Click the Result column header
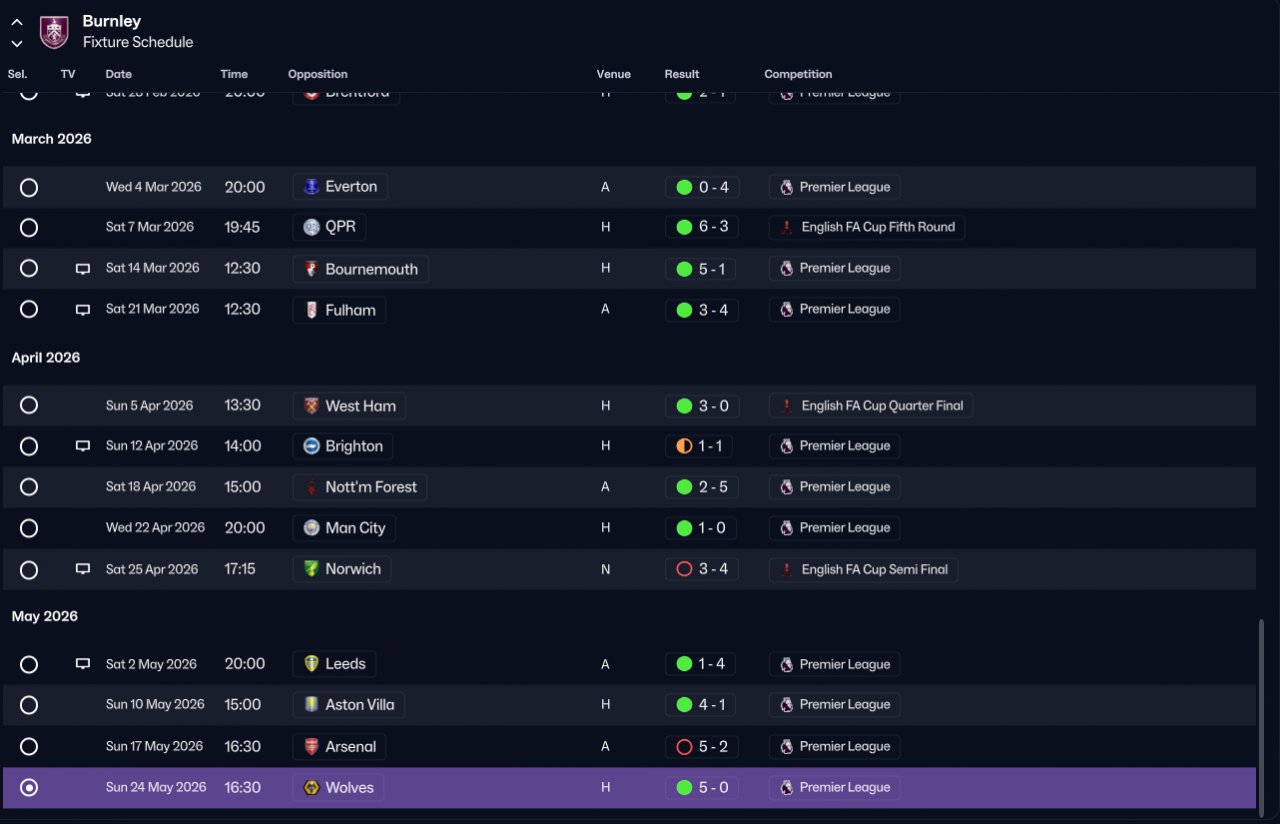The height and width of the screenshot is (824, 1280). pyautogui.click(x=682, y=74)
